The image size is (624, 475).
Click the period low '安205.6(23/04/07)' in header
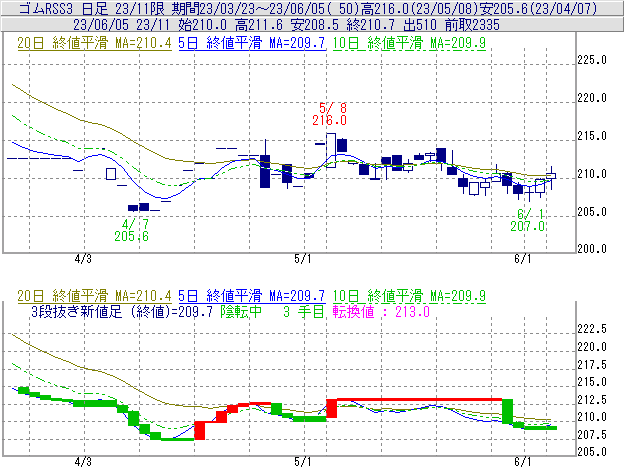(538, 8)
